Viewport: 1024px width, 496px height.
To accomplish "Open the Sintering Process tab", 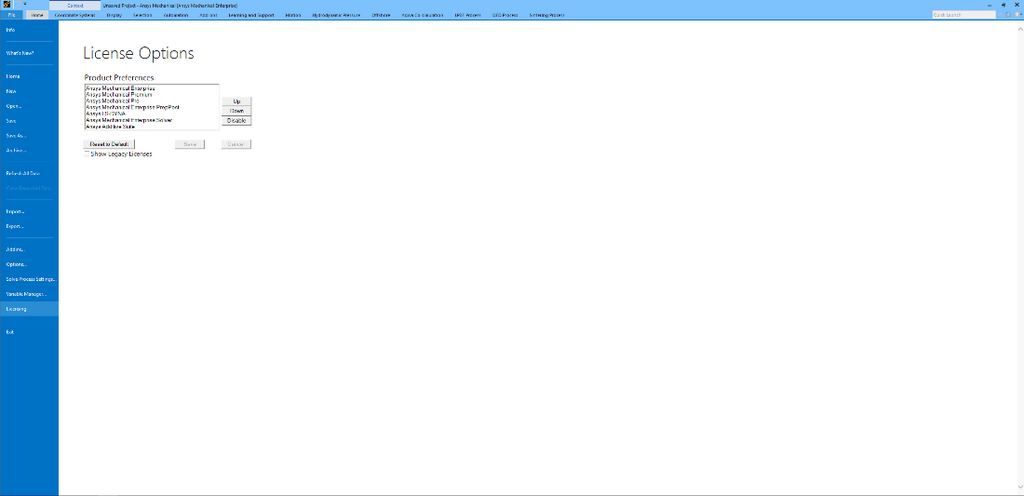I will click(x=547, y=14).
